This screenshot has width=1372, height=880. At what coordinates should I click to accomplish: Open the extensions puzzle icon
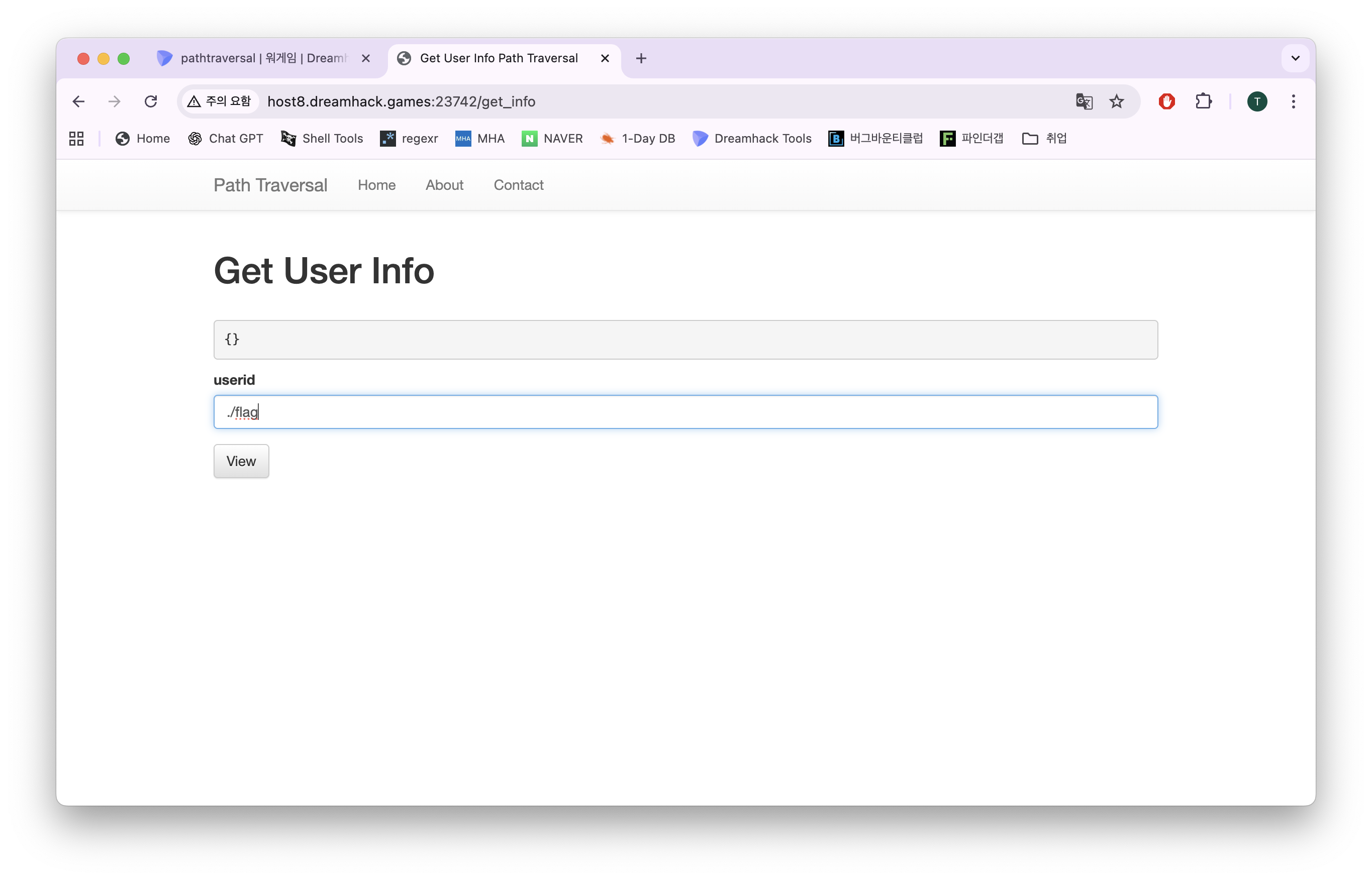(x=1203, y=102)
